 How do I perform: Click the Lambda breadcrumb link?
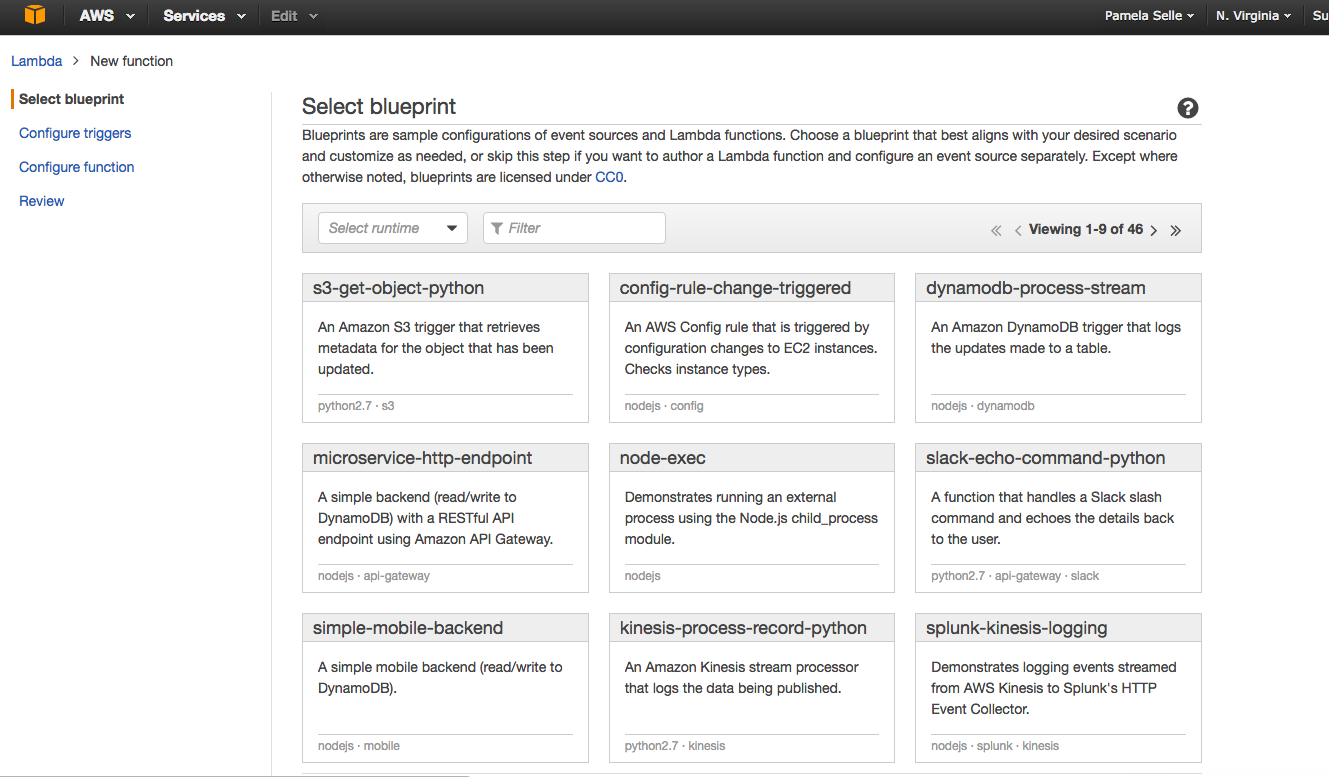click(37, 61)
